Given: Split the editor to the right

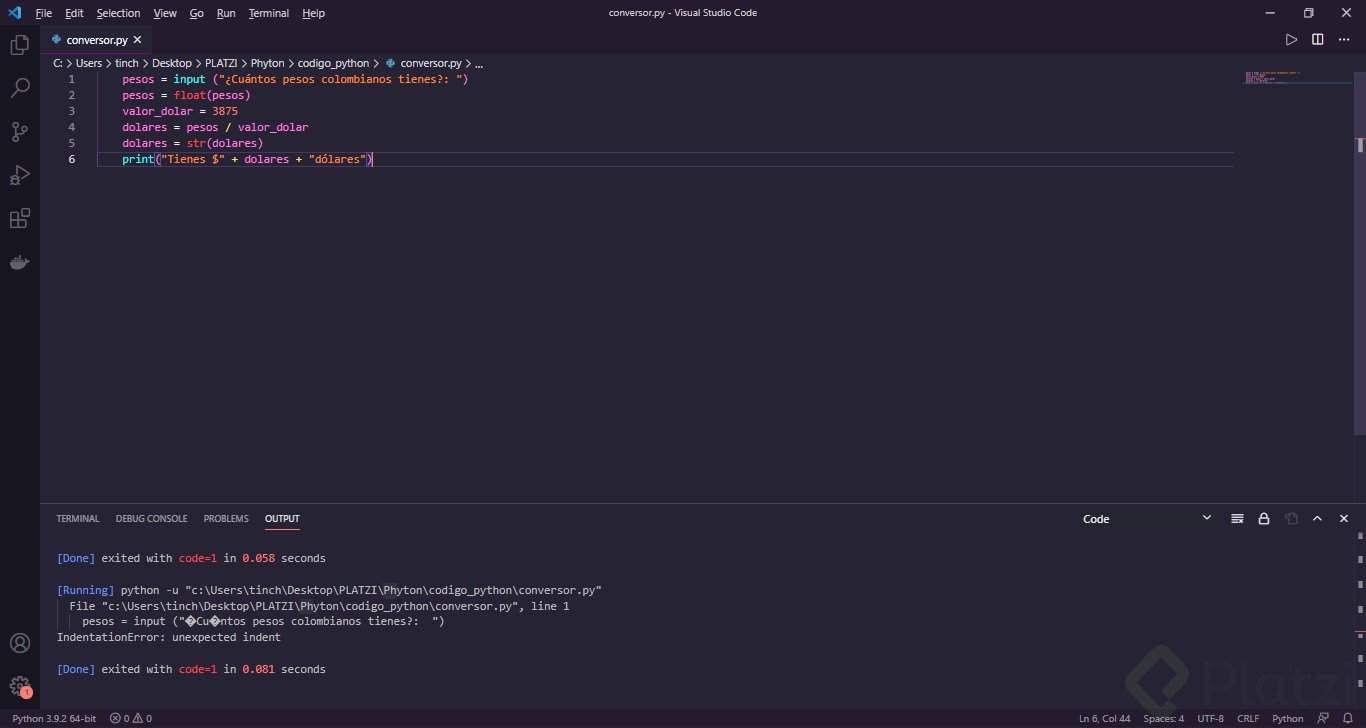Looking at the screenshot, I should point(1317,40).
